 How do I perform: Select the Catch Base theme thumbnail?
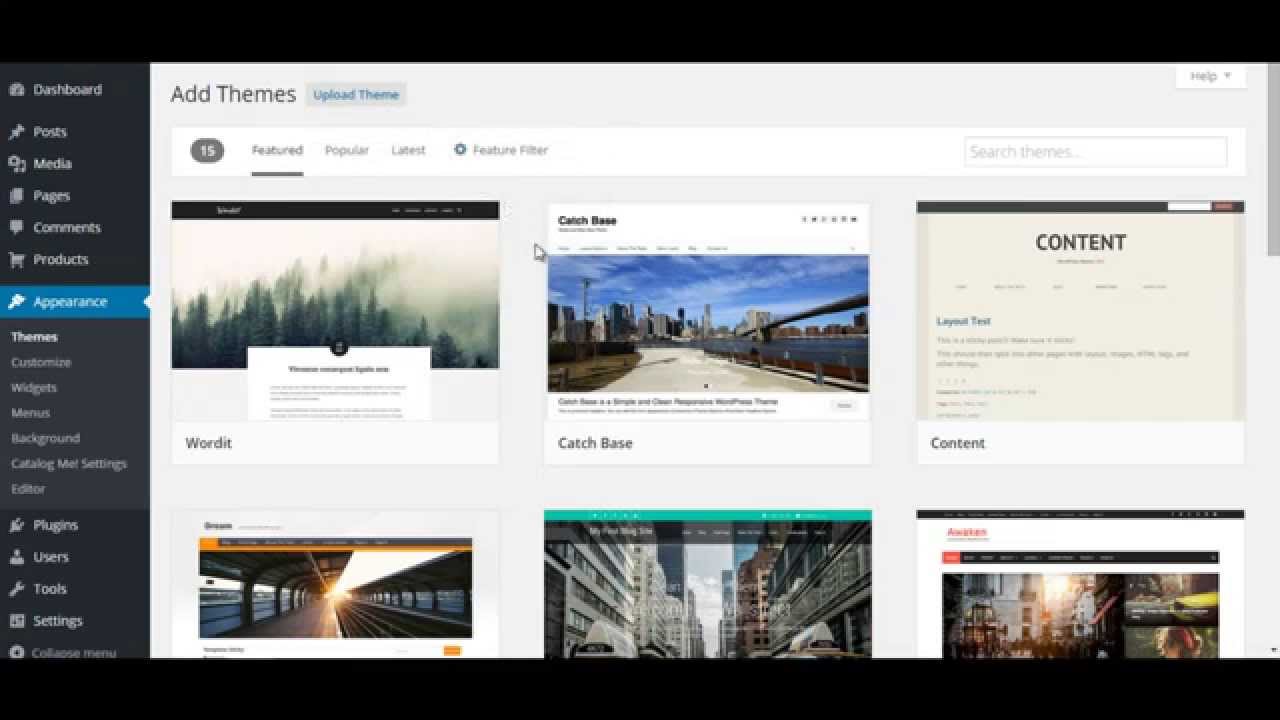coord(708,310)
